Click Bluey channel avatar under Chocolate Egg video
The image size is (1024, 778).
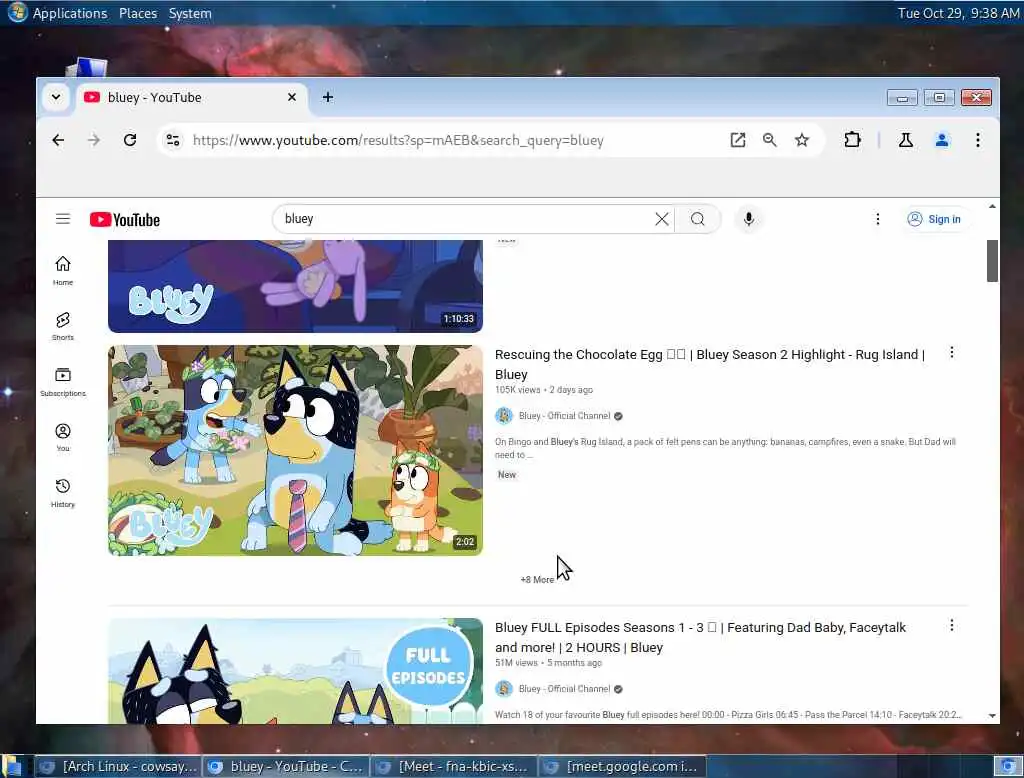point(504,415)
